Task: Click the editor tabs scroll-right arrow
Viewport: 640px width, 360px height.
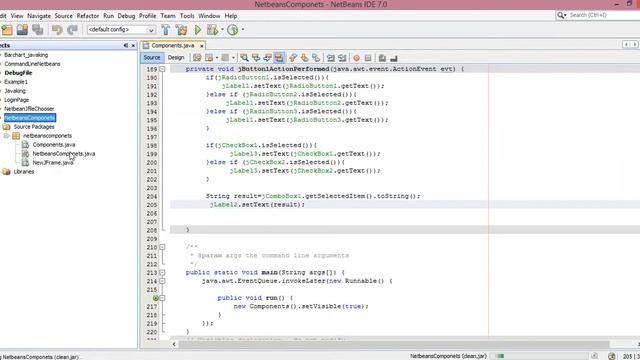Action: (x=635, y=44)
